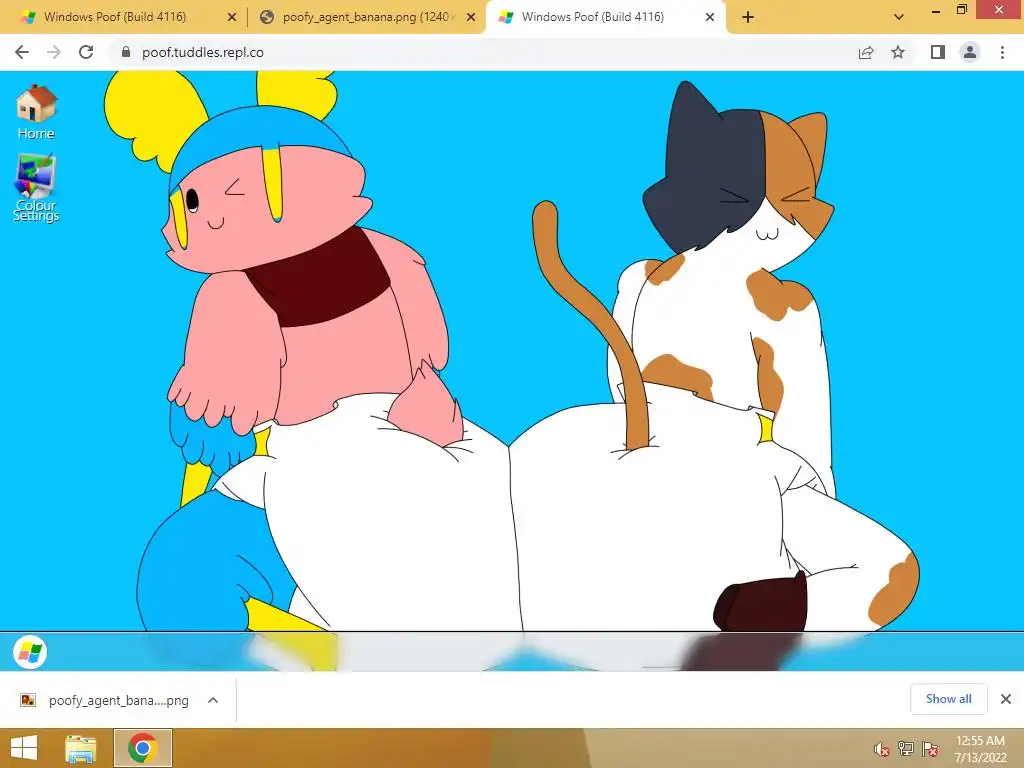Open Action Center flag icon
The width and height of the screenshot is (1024, 768).
(x=930, y=748)
